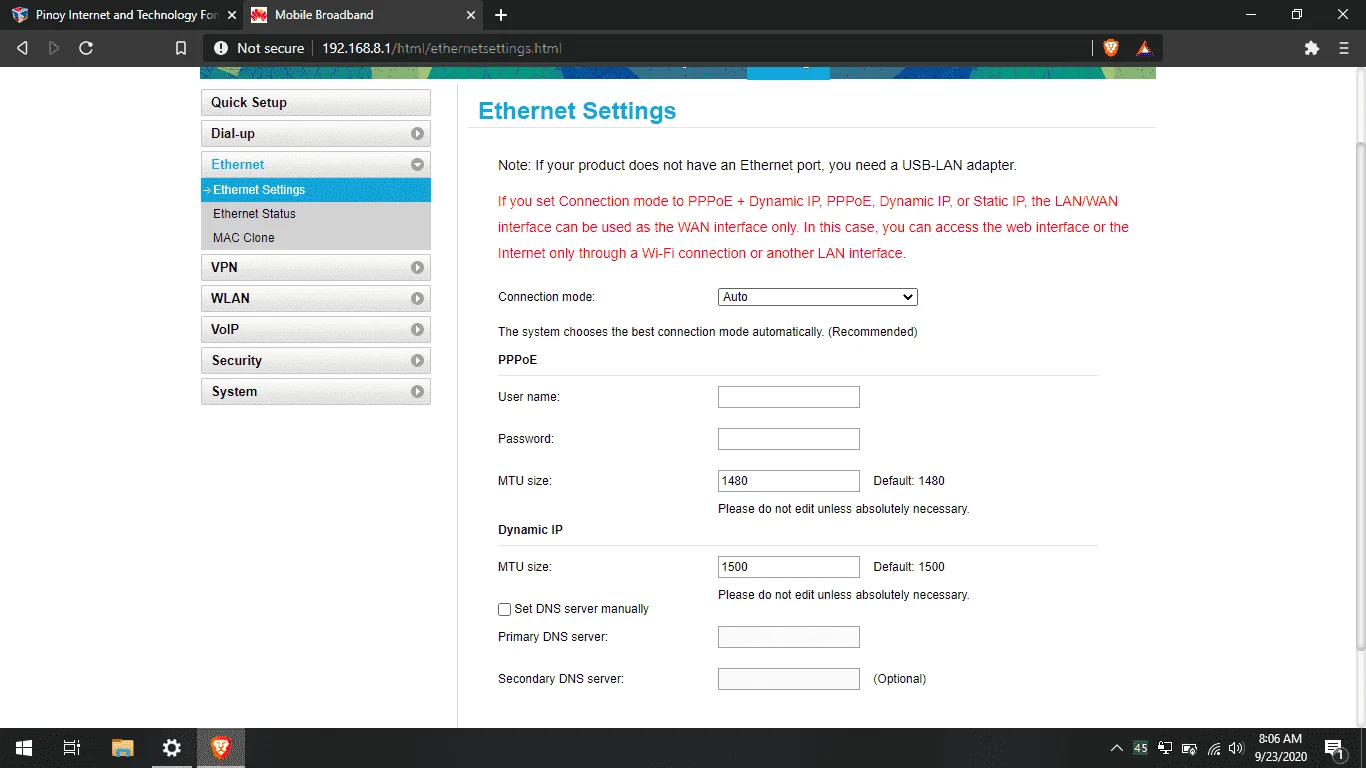1366x768 pixels.
Task: Click the Default: 1480 text
Action: click(909, 481)
